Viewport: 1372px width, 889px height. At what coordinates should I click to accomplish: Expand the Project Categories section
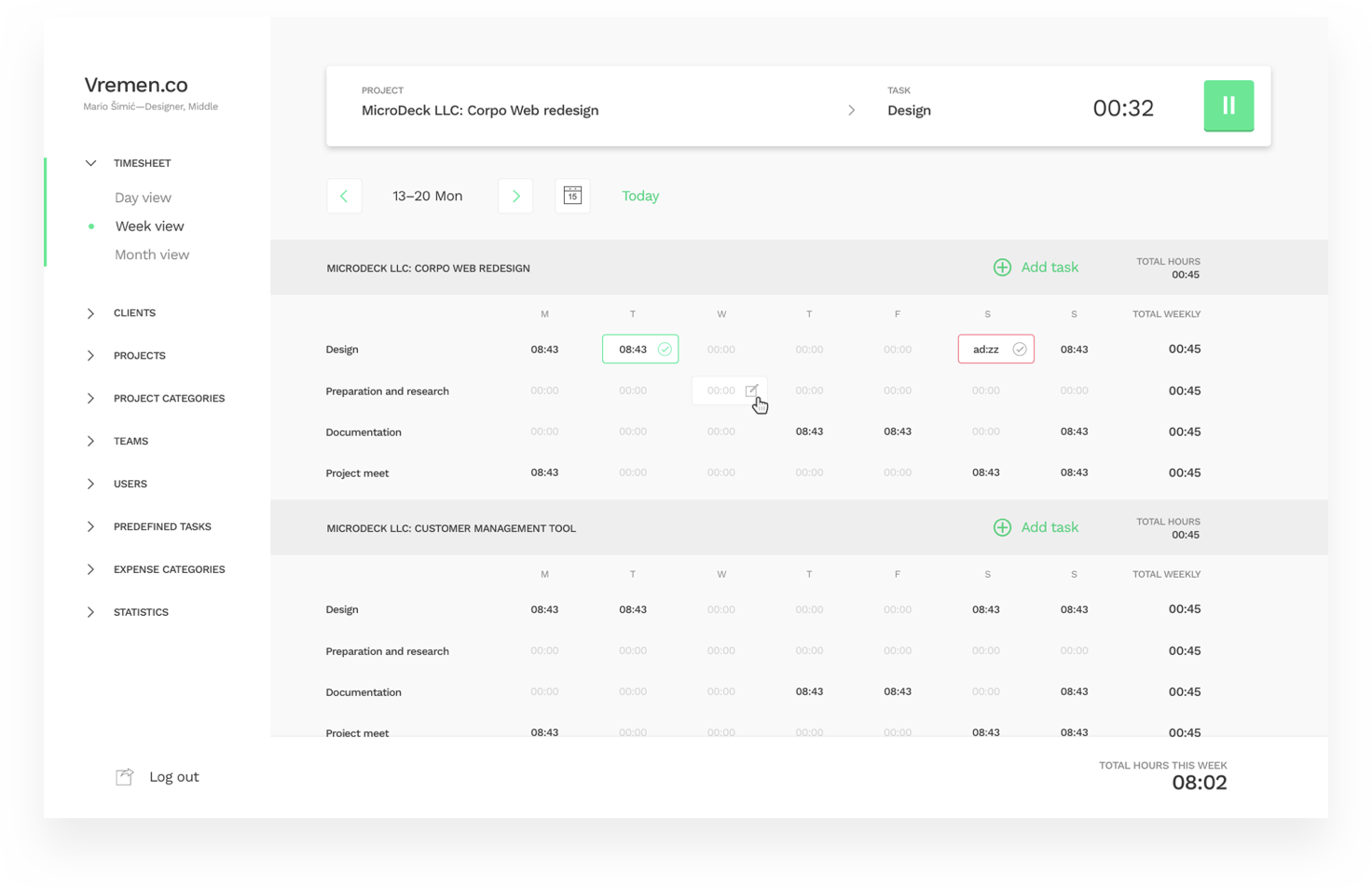90,399
